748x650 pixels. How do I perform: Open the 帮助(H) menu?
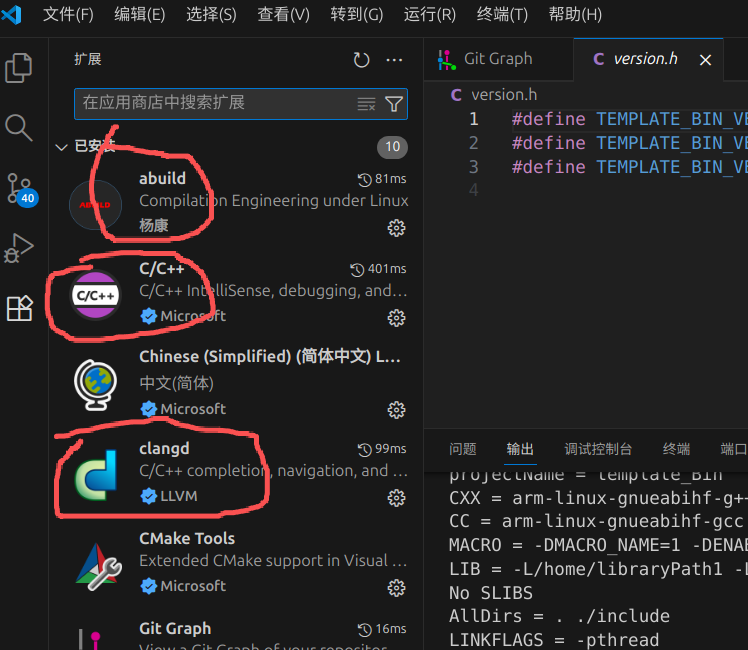(x=575, y=14)
